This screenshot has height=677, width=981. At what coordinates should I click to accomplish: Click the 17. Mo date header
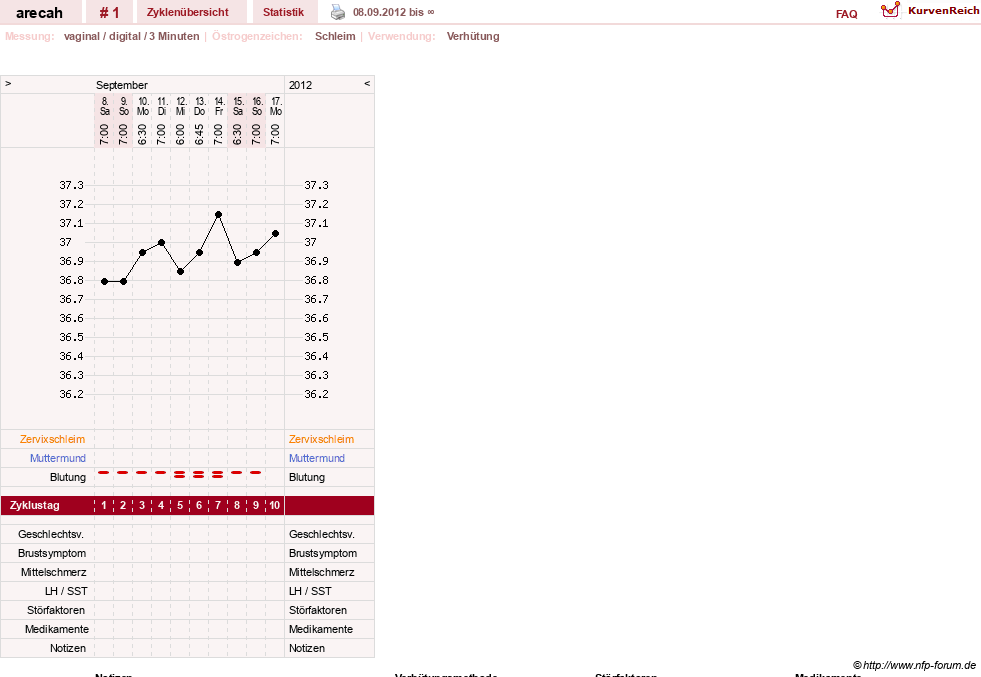276,106
